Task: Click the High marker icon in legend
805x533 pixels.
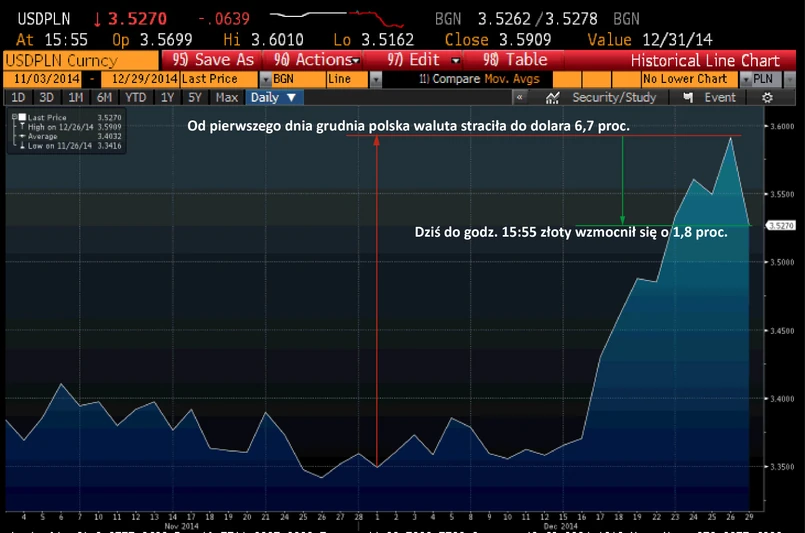Action: tap(22, 127)
